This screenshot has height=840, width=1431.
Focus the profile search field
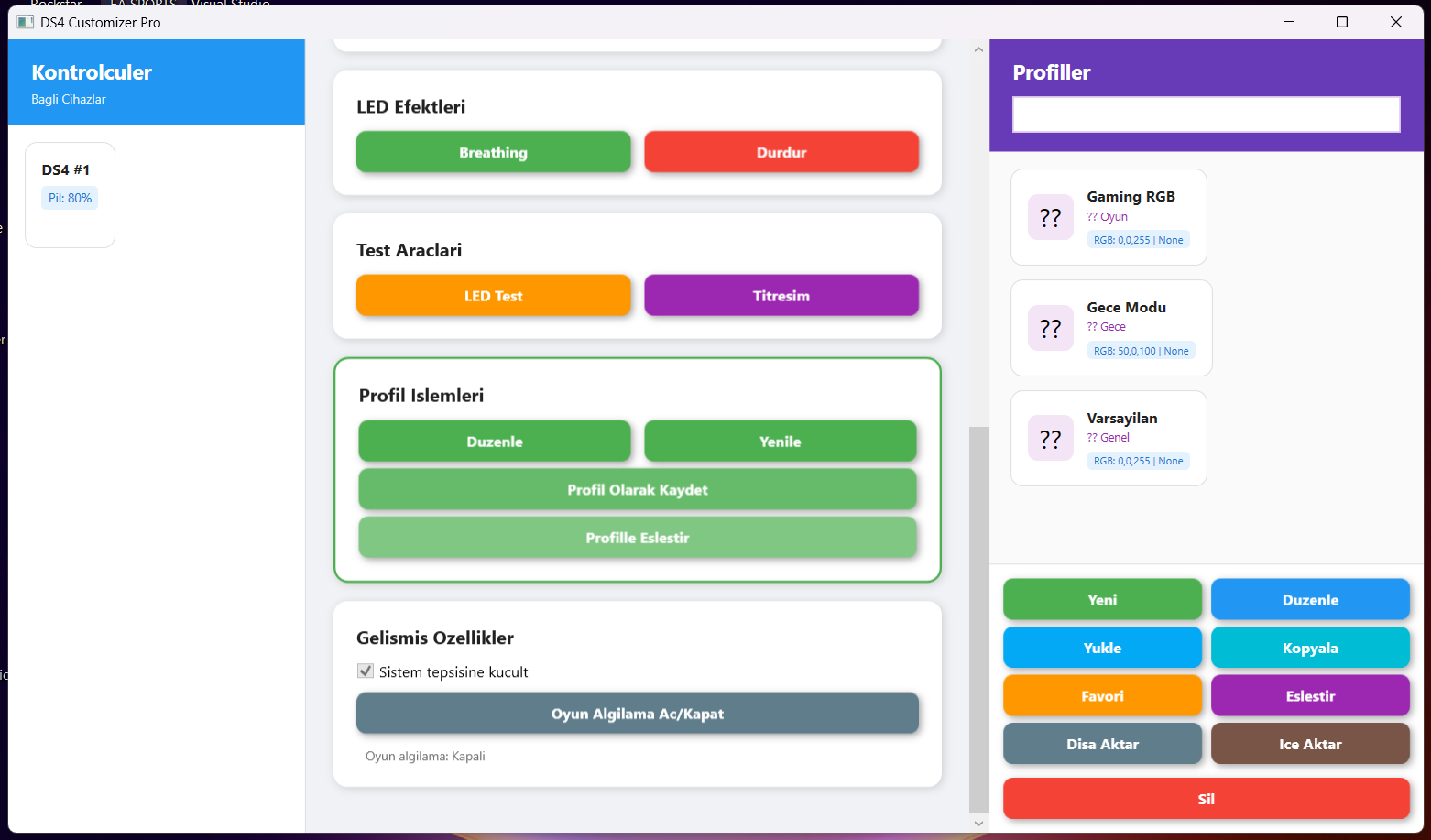[x=1207, y=115]
